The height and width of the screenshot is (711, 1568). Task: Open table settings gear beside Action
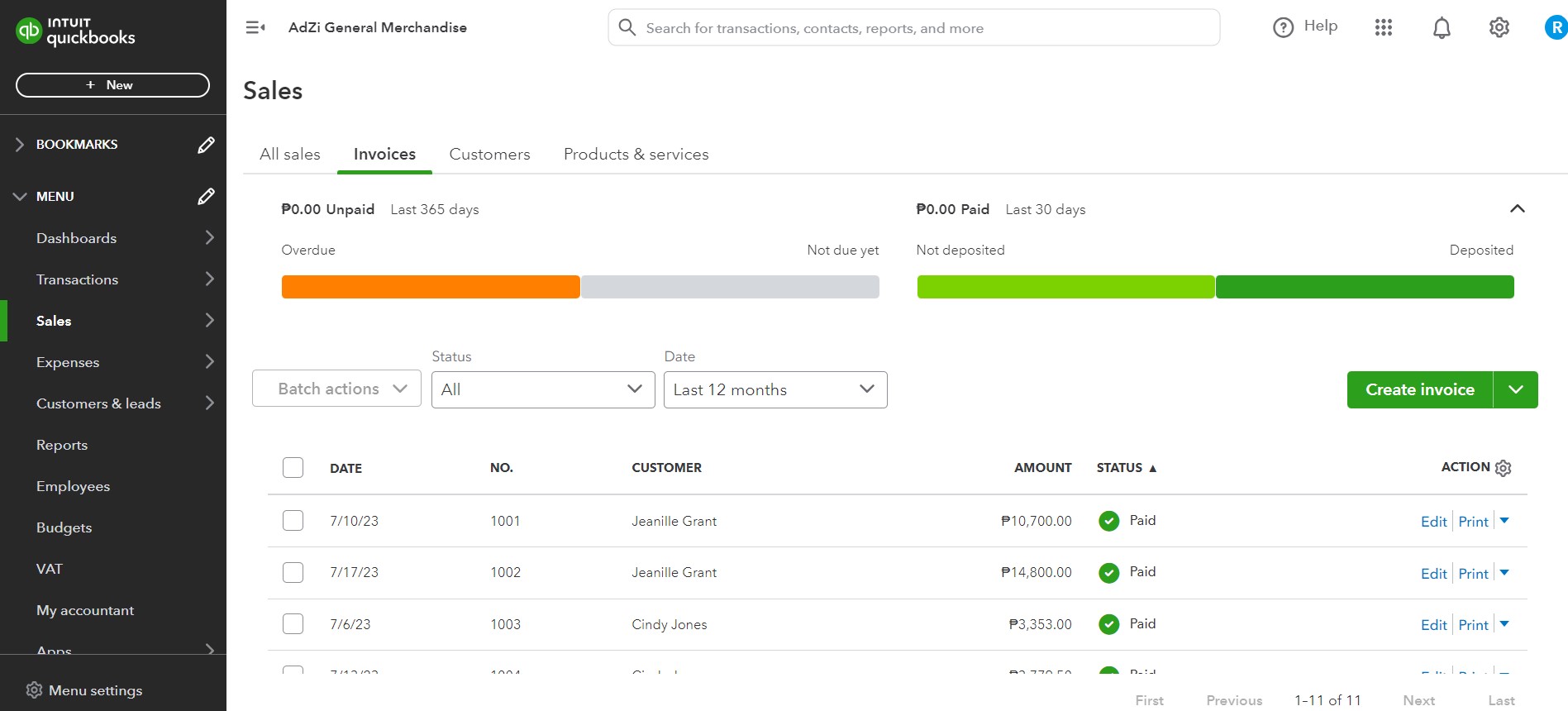(1504, 468)
